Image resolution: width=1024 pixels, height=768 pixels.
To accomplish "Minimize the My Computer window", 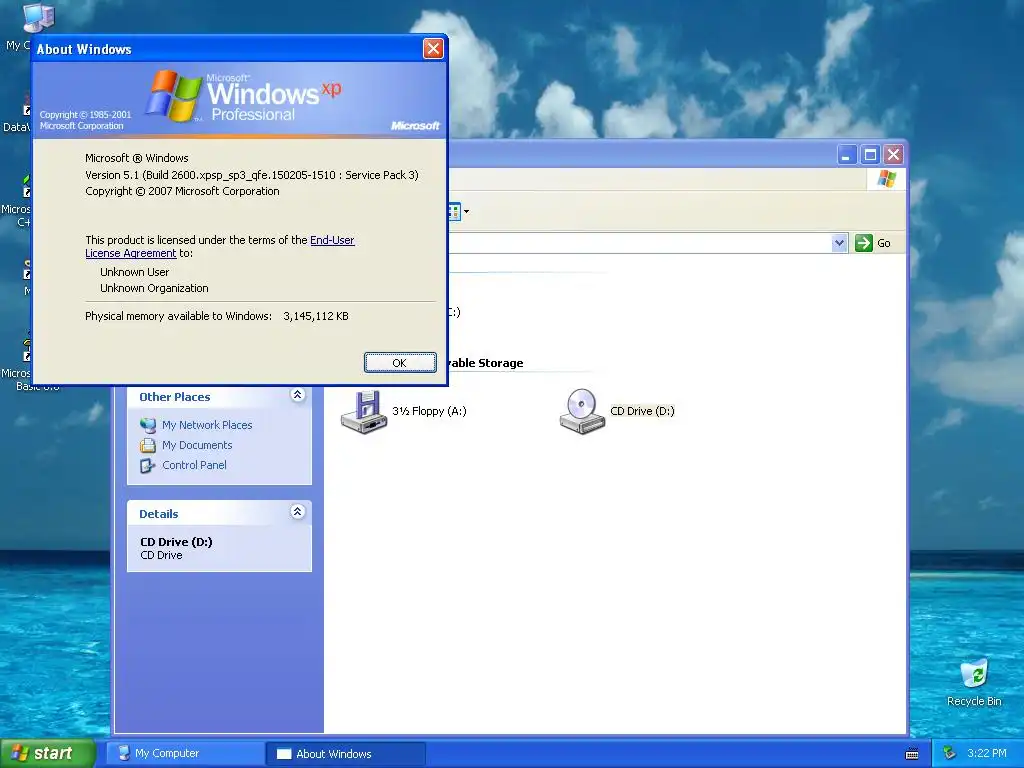I will tap(846, 155).
